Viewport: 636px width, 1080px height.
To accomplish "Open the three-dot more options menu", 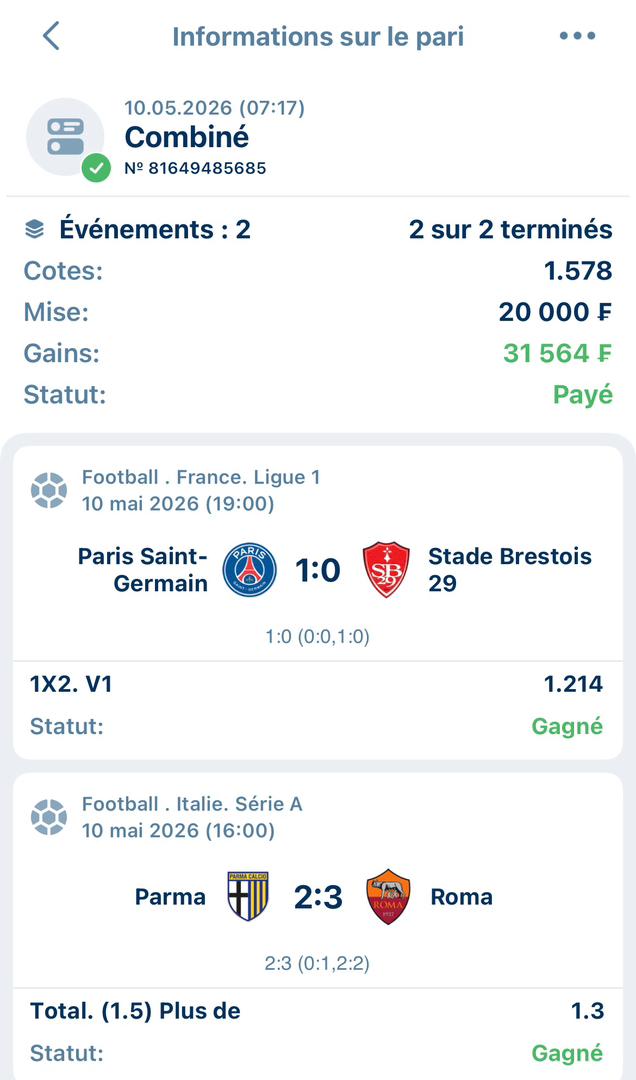I will click(577, 36).
